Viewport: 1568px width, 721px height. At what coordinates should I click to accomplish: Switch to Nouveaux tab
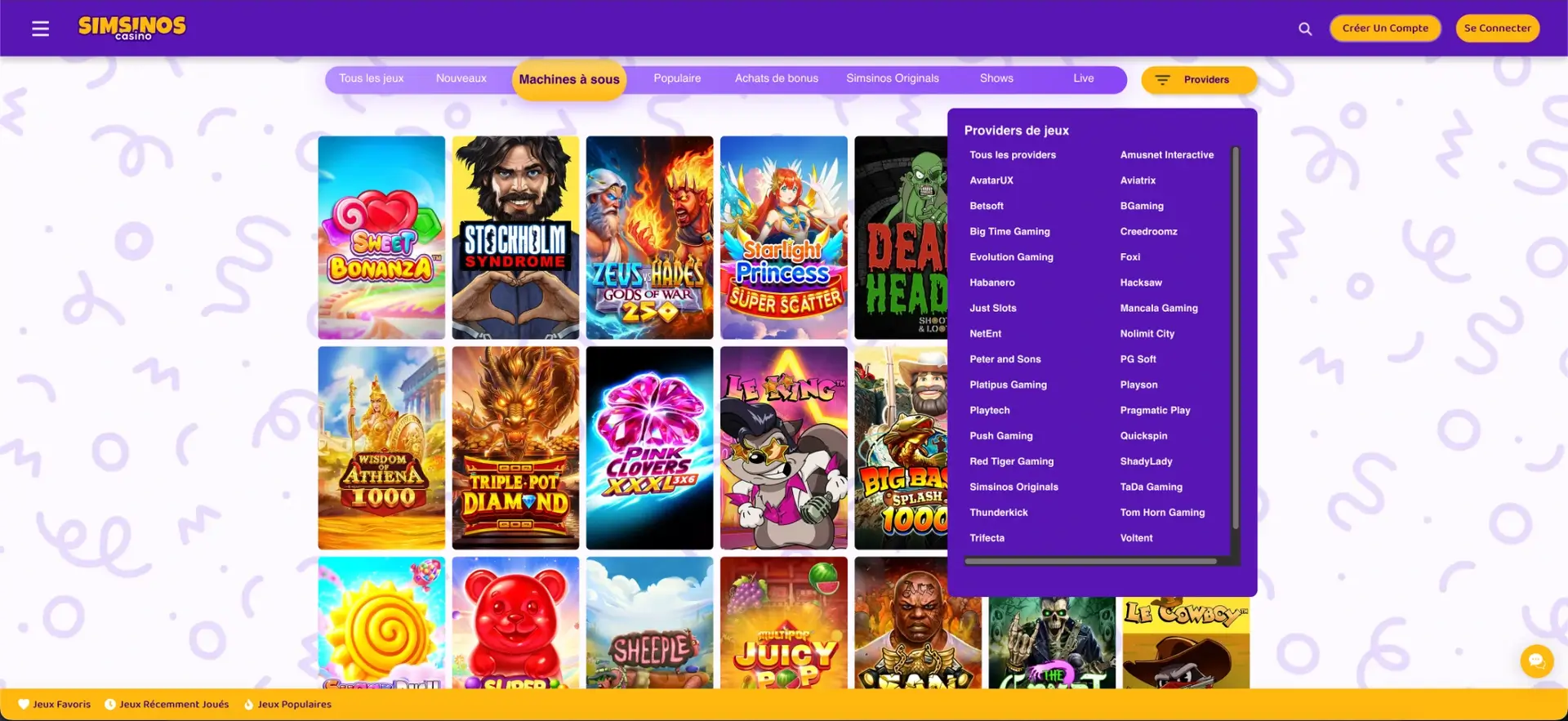point(461,78)
